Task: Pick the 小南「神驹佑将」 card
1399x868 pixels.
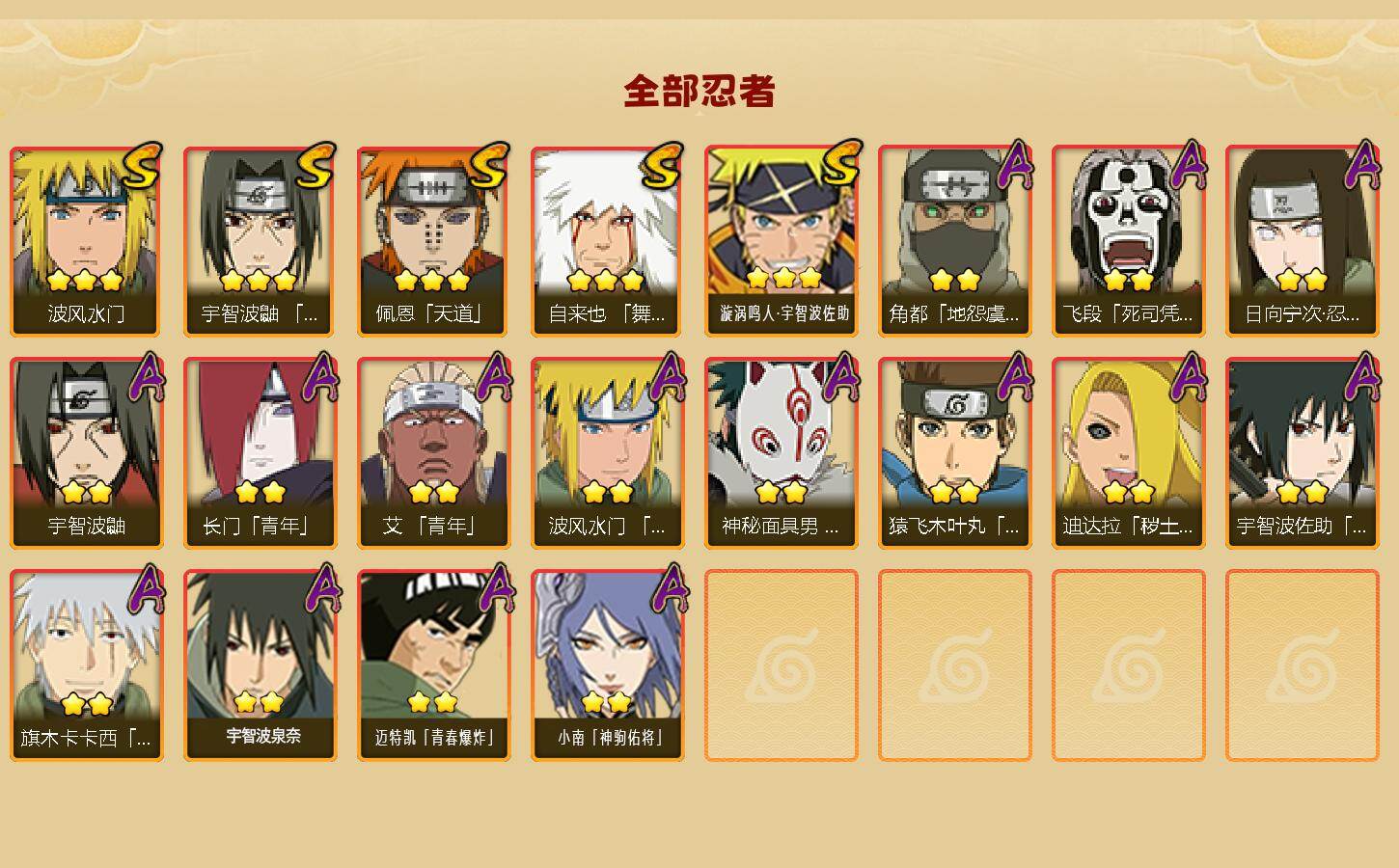Action: (x=607, y=665)
